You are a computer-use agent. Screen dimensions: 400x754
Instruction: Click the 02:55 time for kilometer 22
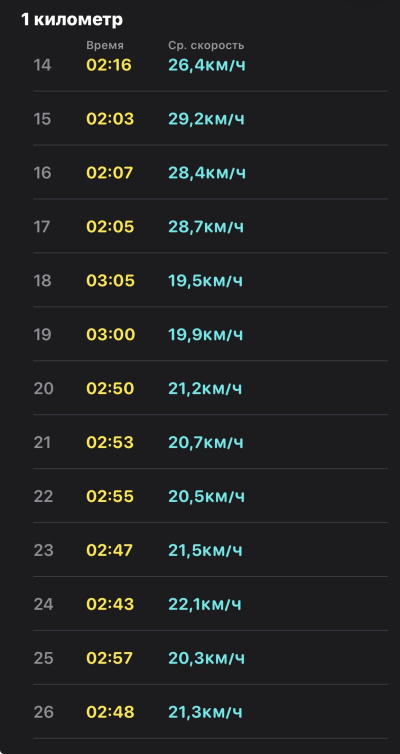point(110,496)
